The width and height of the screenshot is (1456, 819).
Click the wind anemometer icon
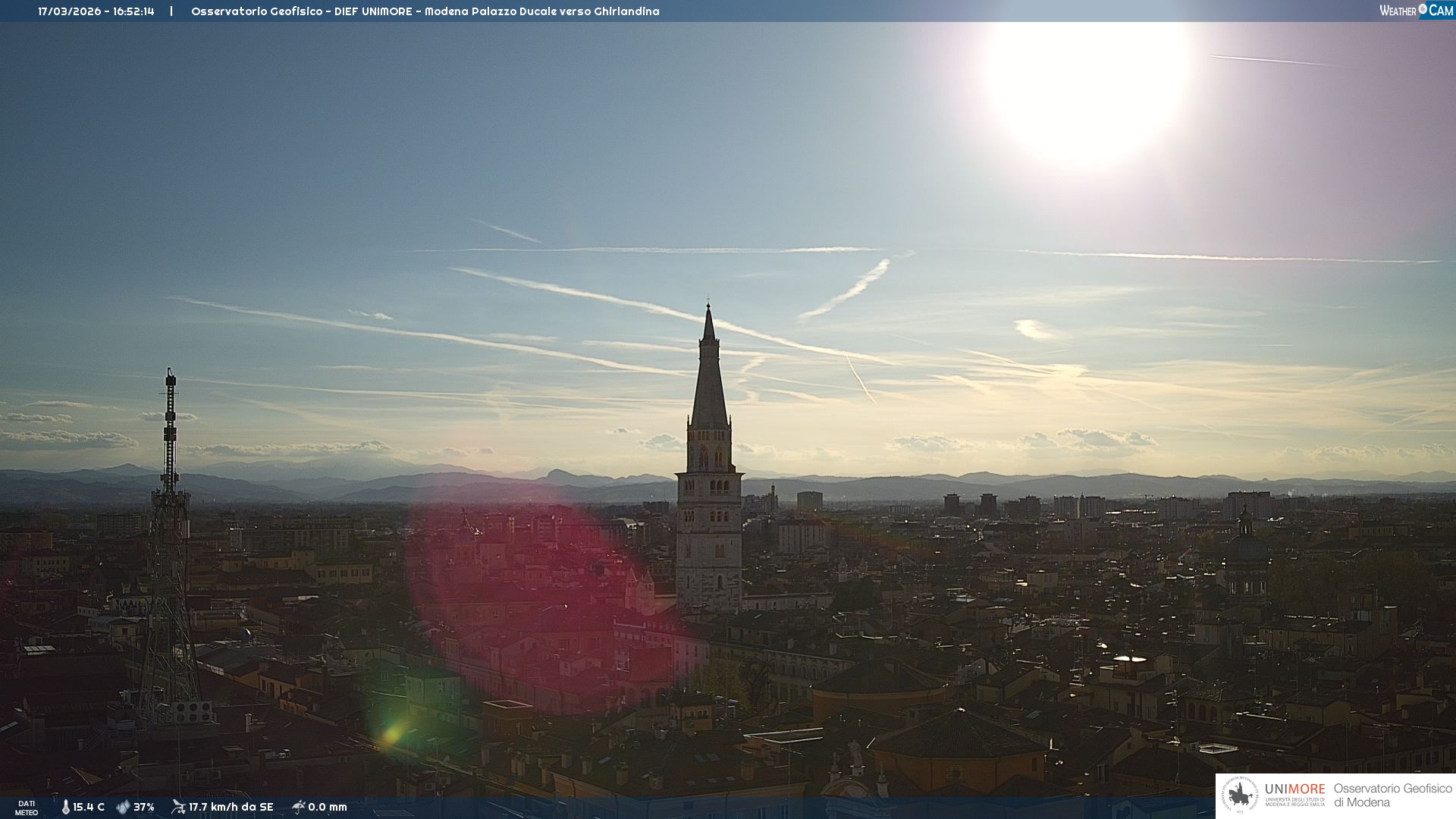[178, 807]
